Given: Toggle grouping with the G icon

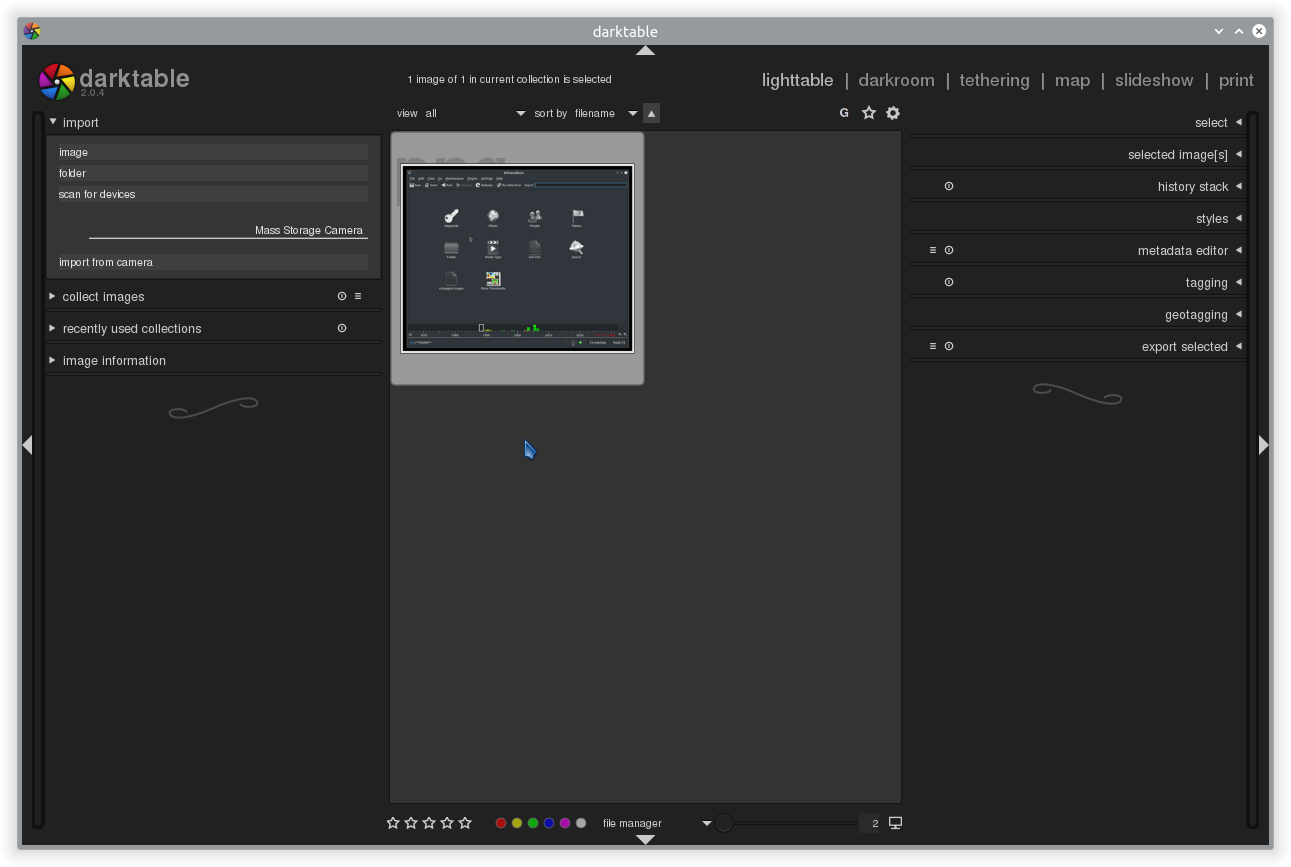Looking at the screenshot, I should 844,113.
